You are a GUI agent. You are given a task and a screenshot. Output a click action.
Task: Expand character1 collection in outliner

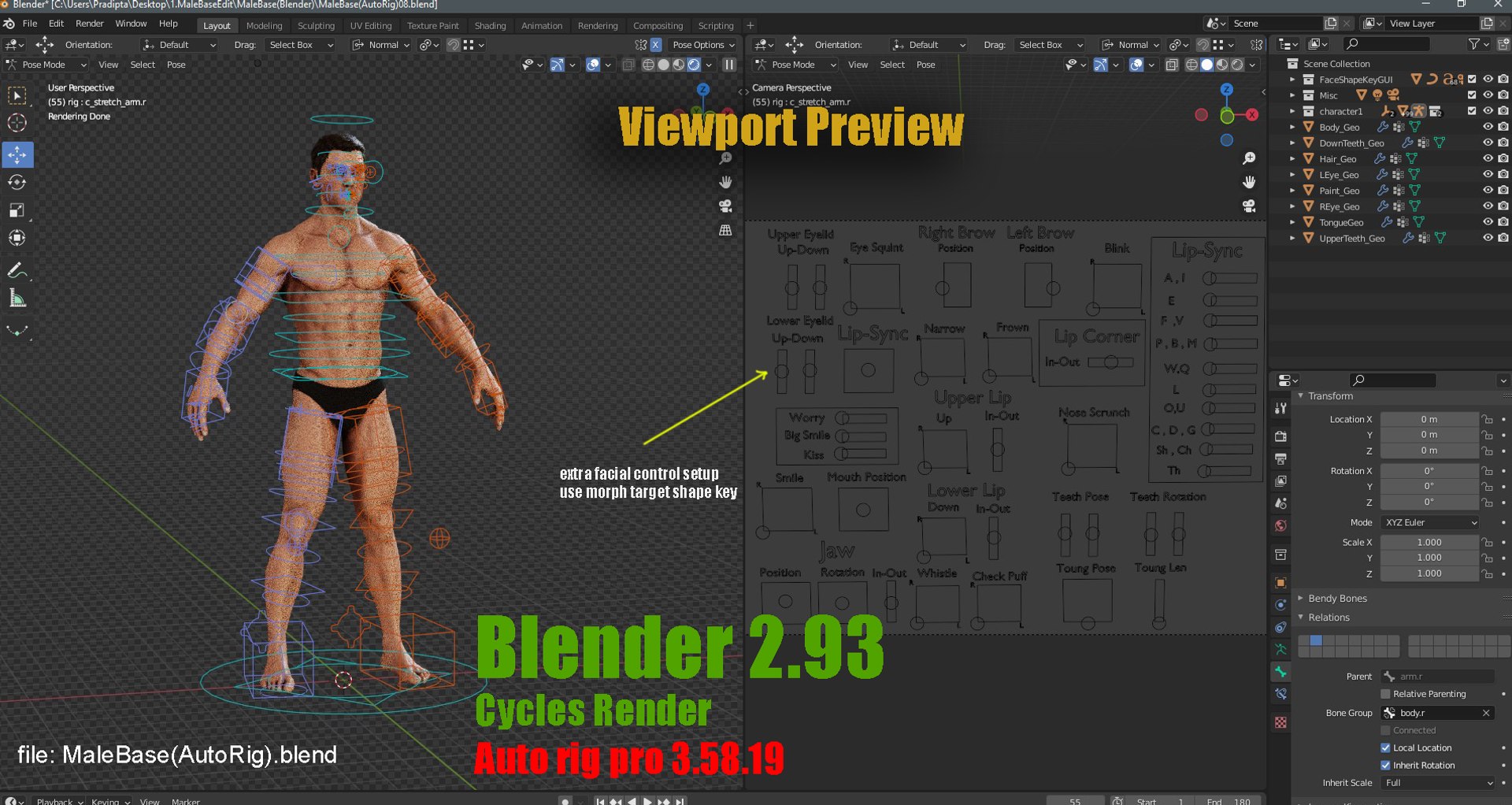(x=1292, y=111)
